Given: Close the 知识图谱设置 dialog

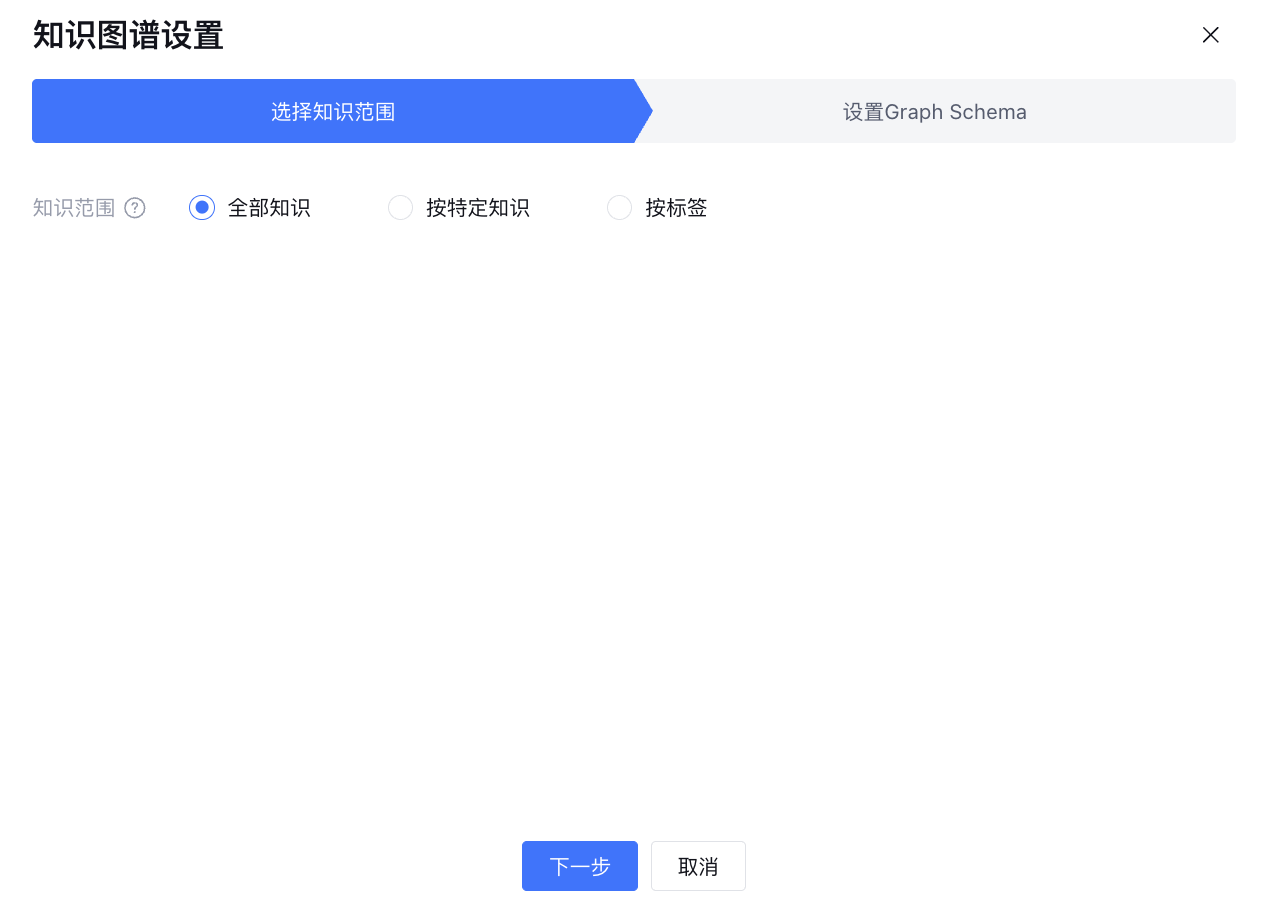Looking at the screenshot, I should (x=1210, y=35).
